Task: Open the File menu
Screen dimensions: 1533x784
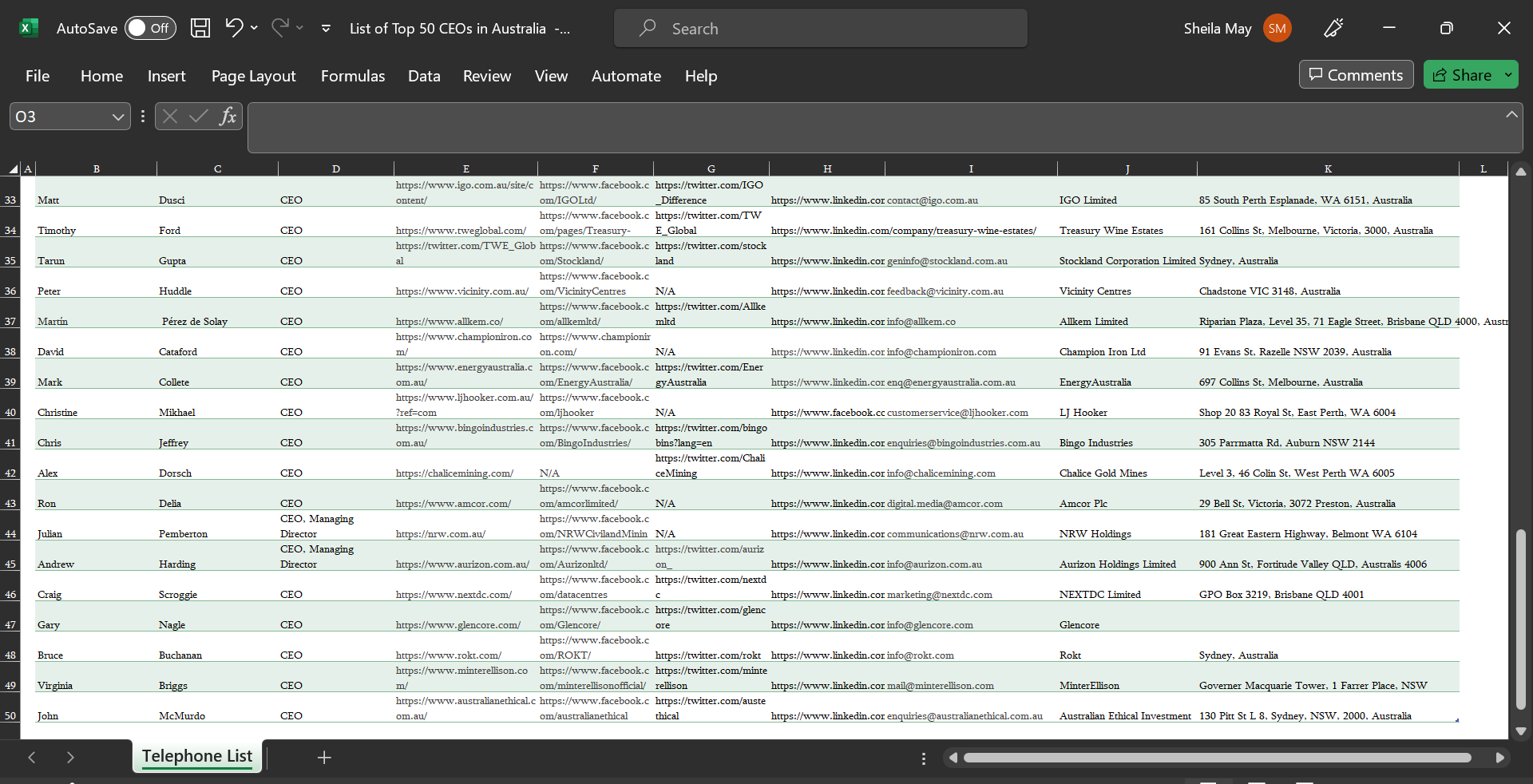Action: (38, 76)
